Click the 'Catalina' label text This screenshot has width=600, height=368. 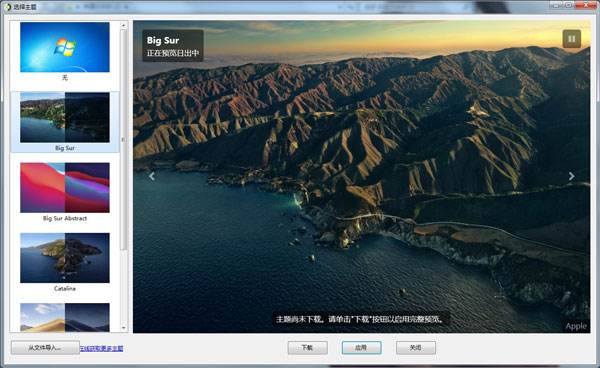coord(65,288)
